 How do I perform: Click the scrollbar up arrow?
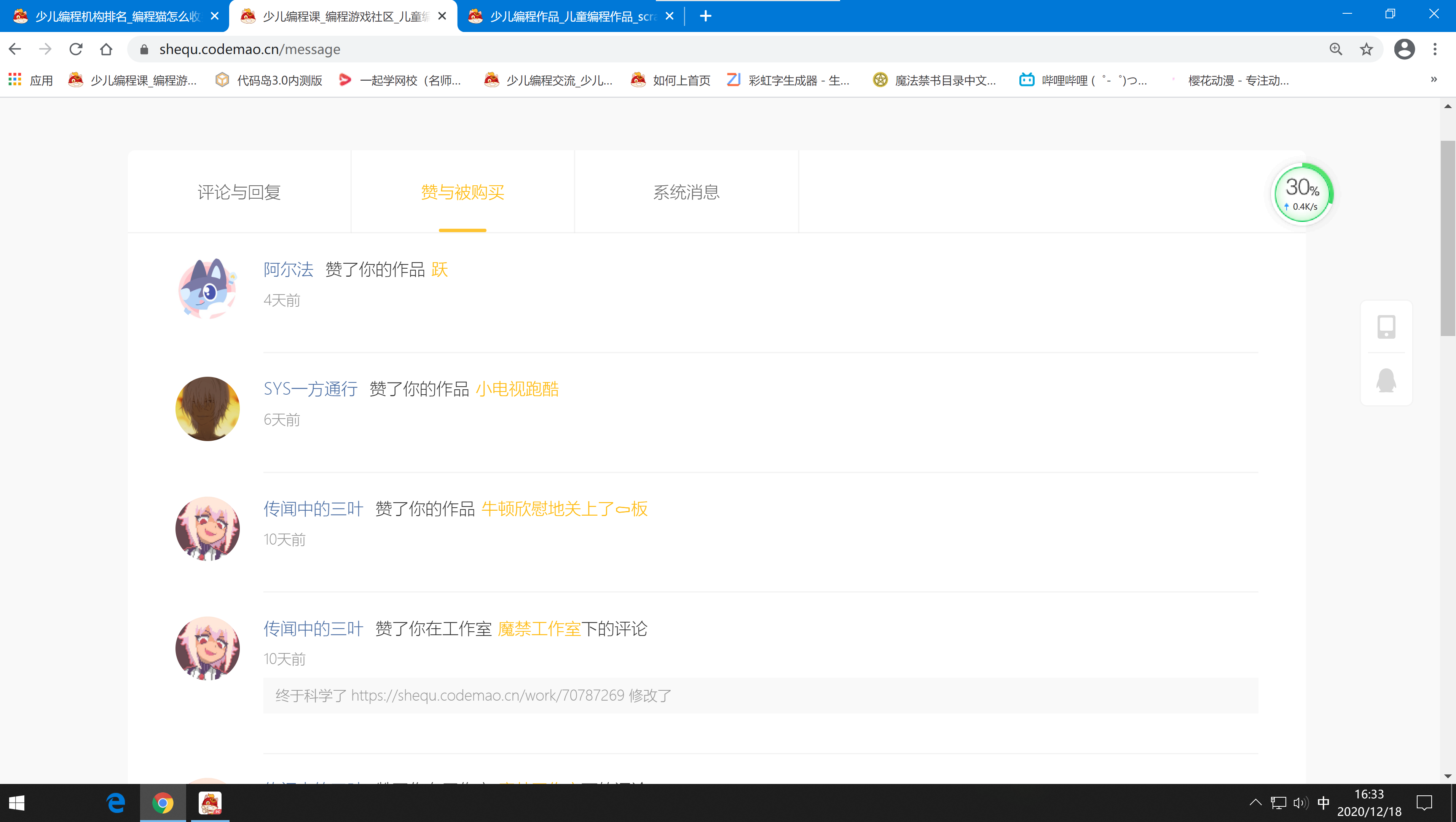coord(1448,106)
